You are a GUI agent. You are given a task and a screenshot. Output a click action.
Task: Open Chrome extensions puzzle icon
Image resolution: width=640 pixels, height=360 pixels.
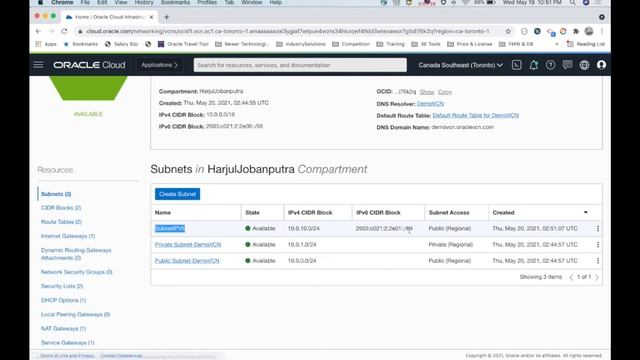tap(576, 31)
